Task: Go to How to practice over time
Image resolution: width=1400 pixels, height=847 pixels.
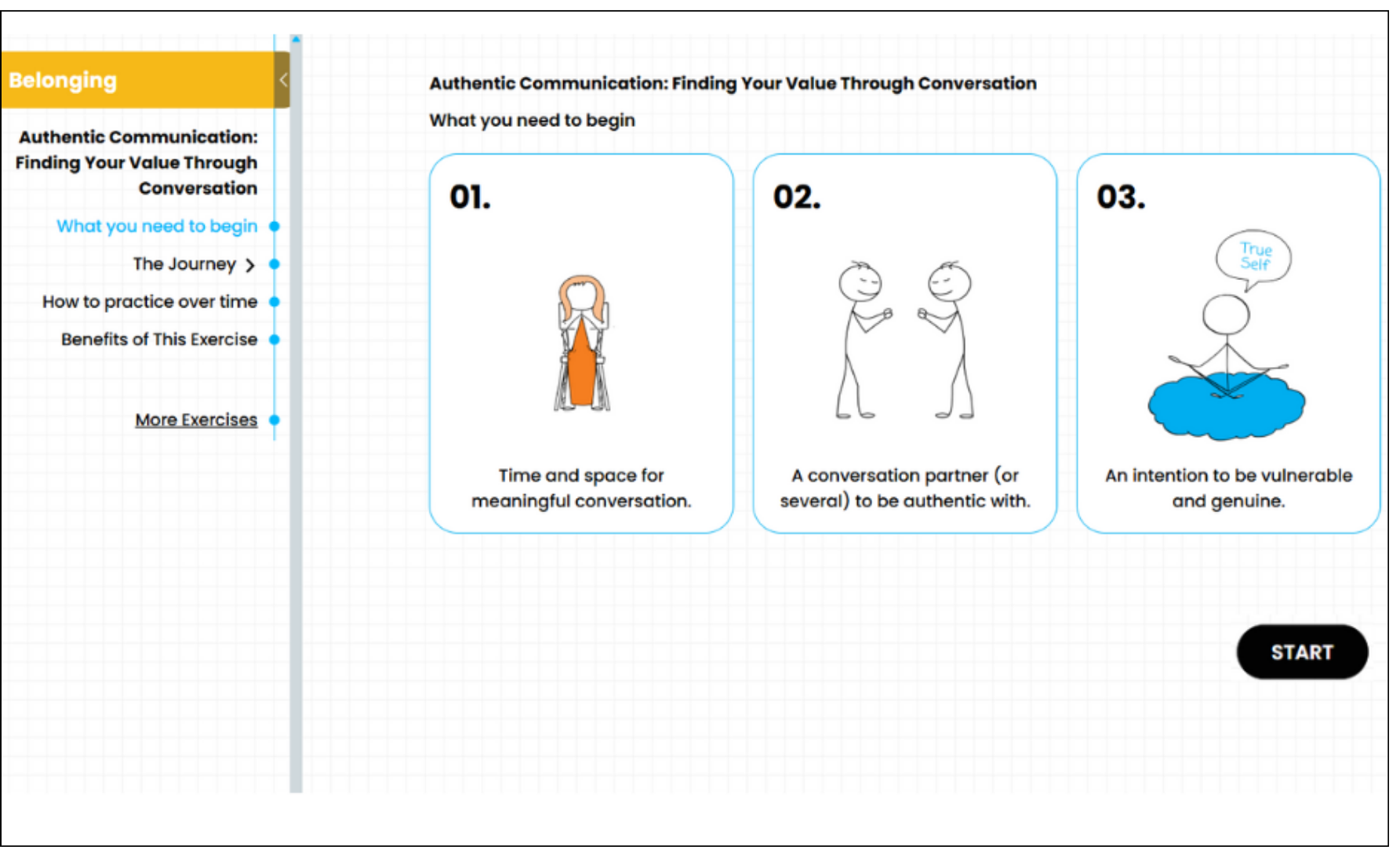Action: (x=150, y=302)
